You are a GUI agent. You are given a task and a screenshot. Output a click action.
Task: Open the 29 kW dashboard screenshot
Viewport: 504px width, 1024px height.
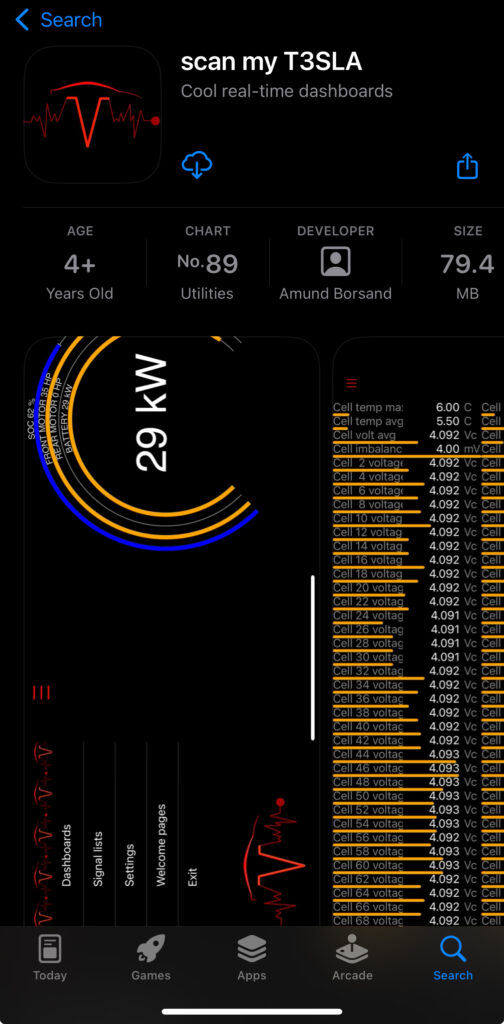(x=172, y=631)
